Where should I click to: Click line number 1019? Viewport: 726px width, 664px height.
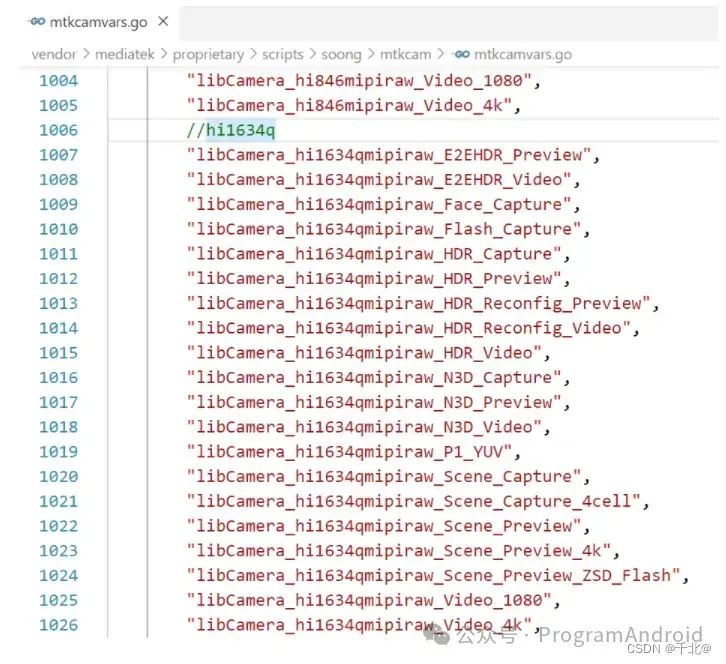click(58, 452)
